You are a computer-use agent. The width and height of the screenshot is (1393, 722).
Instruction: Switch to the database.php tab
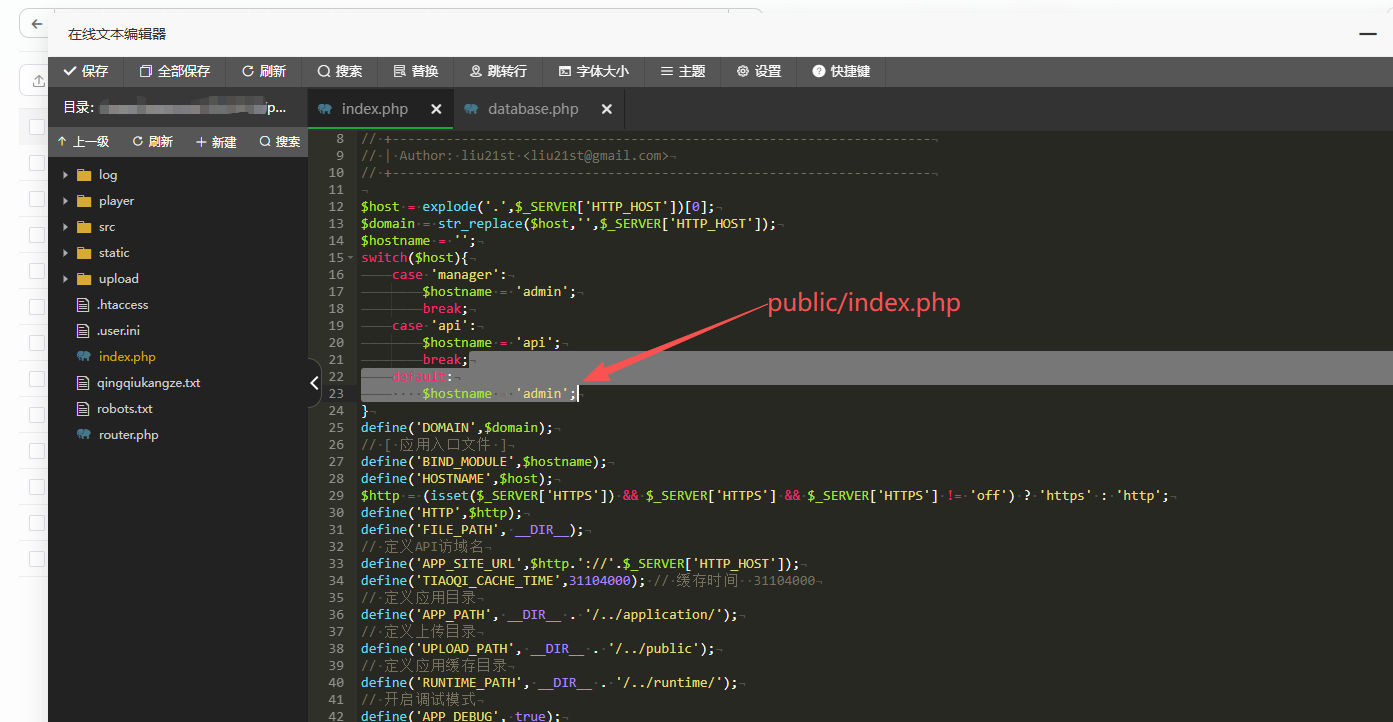tap(533, 109)
